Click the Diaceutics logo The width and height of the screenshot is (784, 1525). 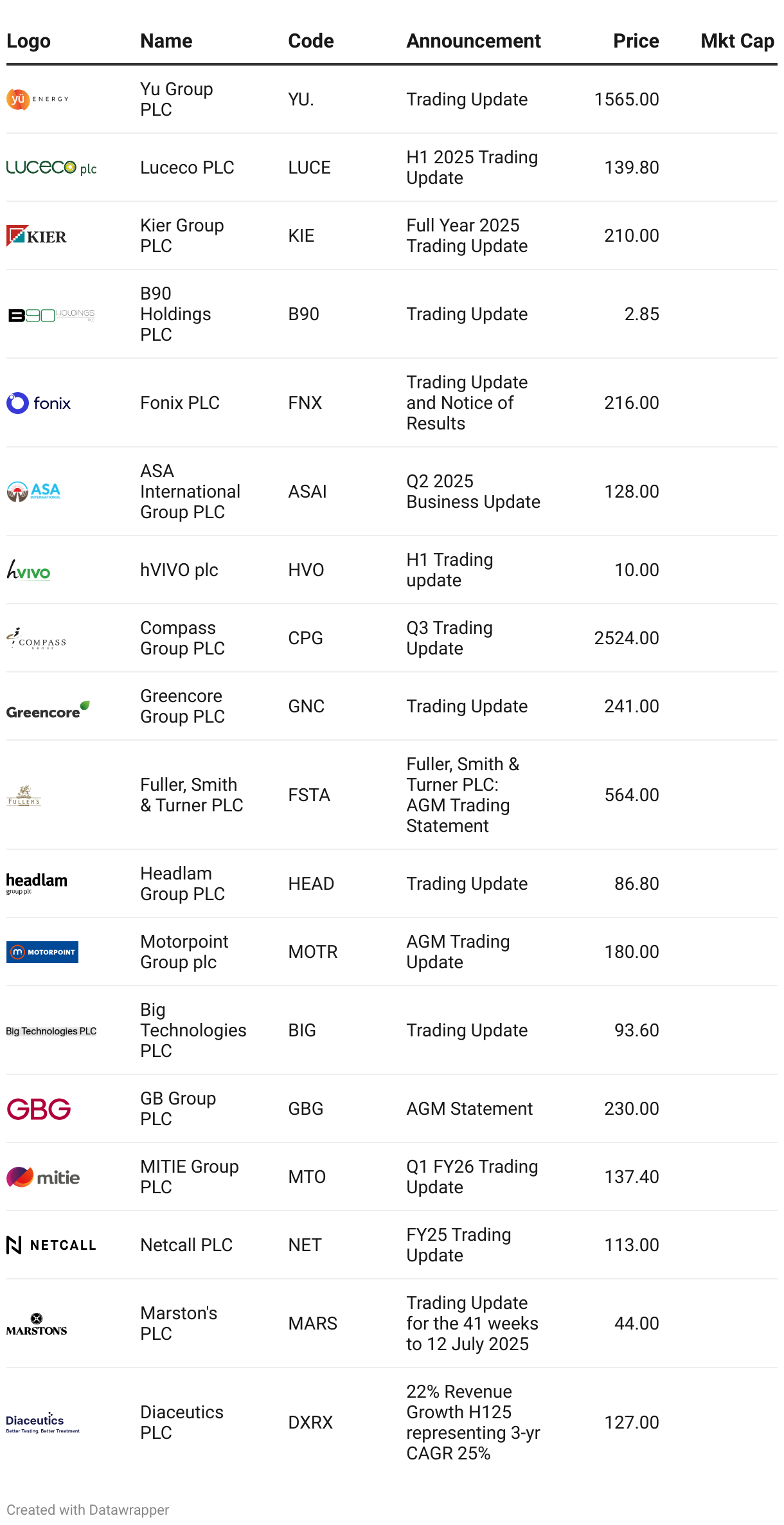pyautogui.click(x=43, y=1423)
